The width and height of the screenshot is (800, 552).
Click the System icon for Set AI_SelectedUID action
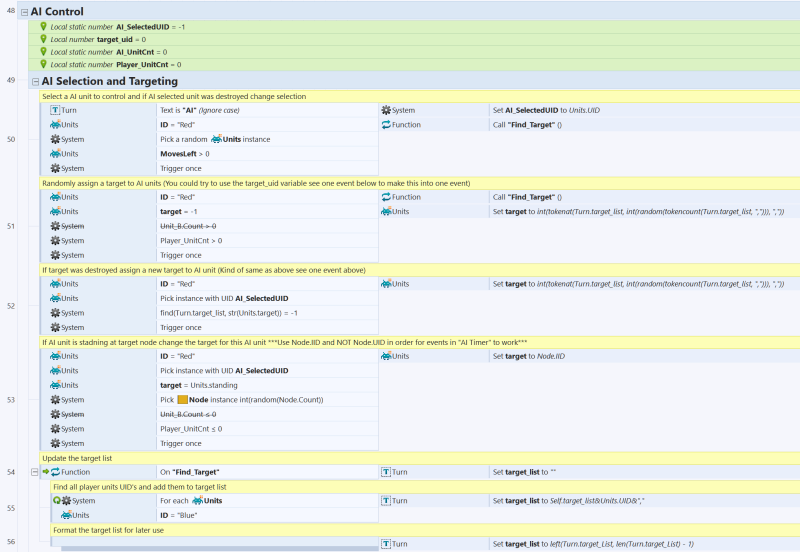tap(386, 110)
